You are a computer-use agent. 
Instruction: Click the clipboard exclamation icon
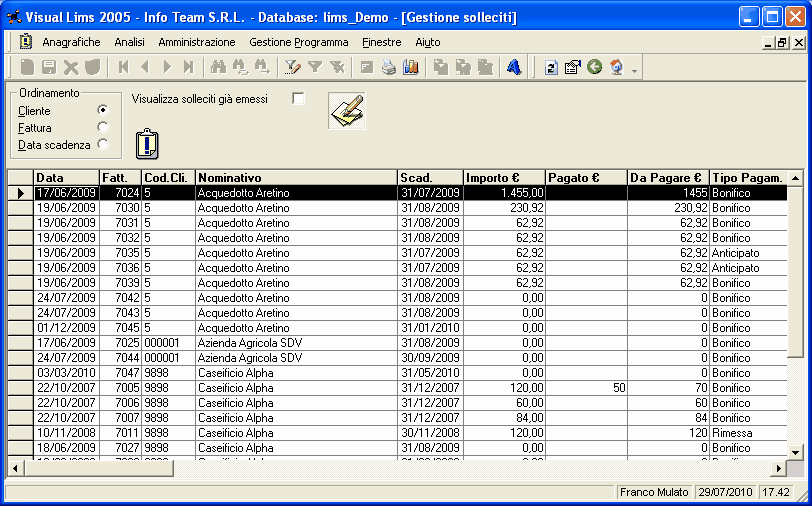click(x=147, y=143)
